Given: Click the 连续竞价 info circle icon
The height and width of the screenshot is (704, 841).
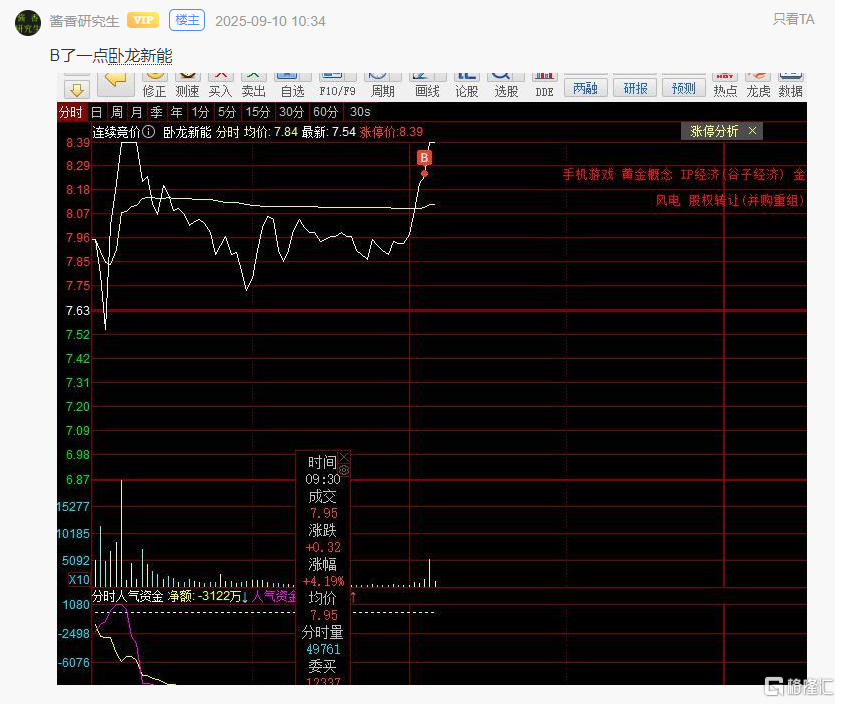Looking at the screenshot, I should coord(149,132).
